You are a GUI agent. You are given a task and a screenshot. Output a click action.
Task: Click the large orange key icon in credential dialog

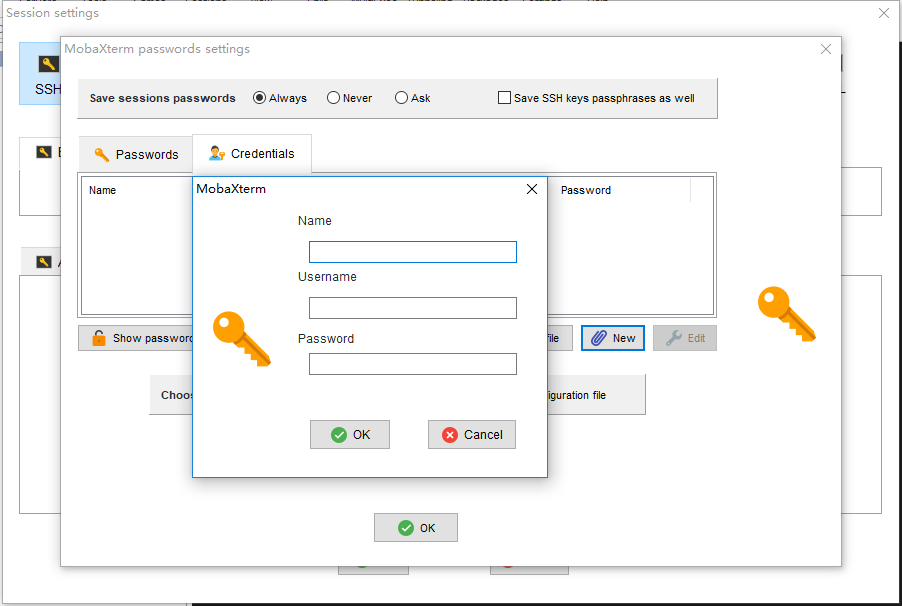click(242, 339)
